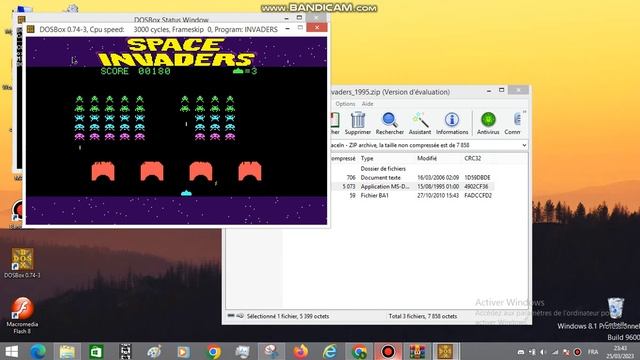Open the Informations icon in WinRAR toolbar
640x360 pixels.
(x=452, y=123)
